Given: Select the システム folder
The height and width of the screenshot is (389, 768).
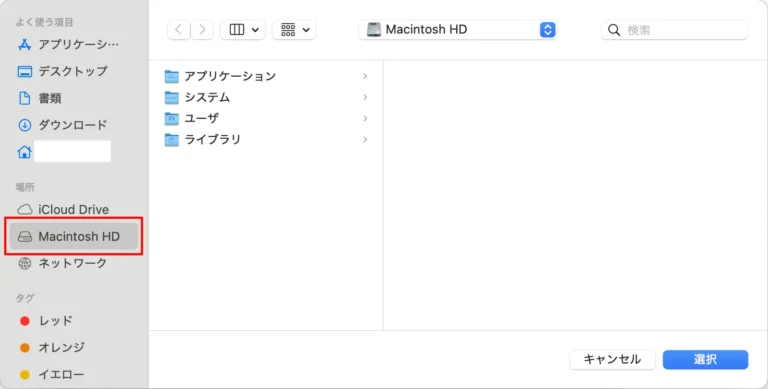Looking at the screenshot, I should [267, 97].
